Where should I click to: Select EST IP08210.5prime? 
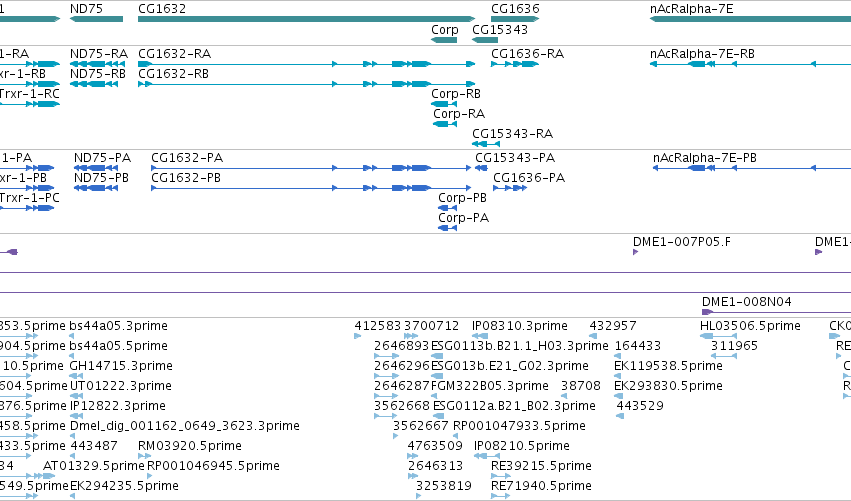(522, 447)
